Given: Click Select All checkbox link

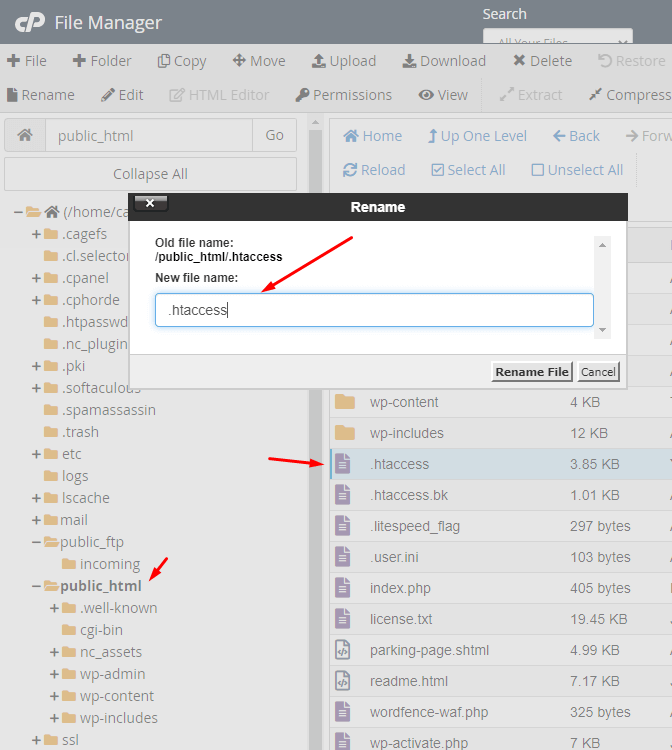Looking at the screenshot, I should tap(468, 170).
